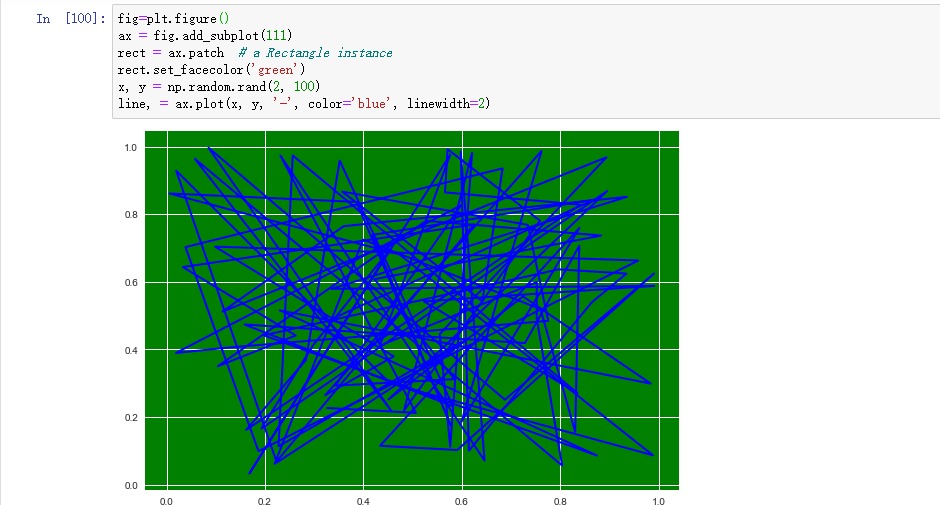Click y-axis tick label 0.2
Image resolution: width=940 pixels, height=505 pixels.
[x=131, y=417]
